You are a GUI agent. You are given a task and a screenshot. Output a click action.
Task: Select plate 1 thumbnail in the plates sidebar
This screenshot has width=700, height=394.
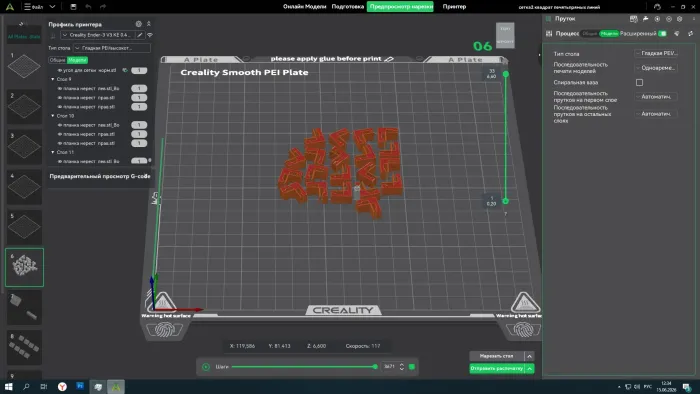(x=24, y=66)
